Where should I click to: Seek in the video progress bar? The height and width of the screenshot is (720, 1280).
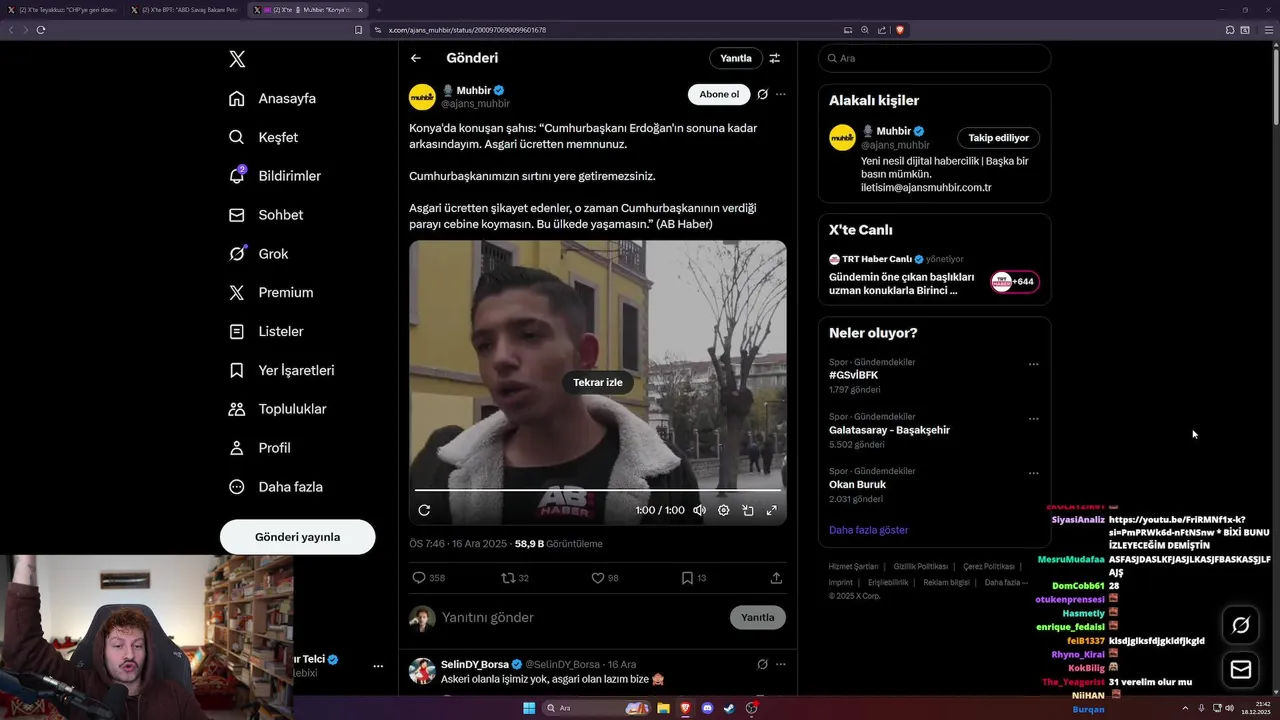[x=598, y=490]
